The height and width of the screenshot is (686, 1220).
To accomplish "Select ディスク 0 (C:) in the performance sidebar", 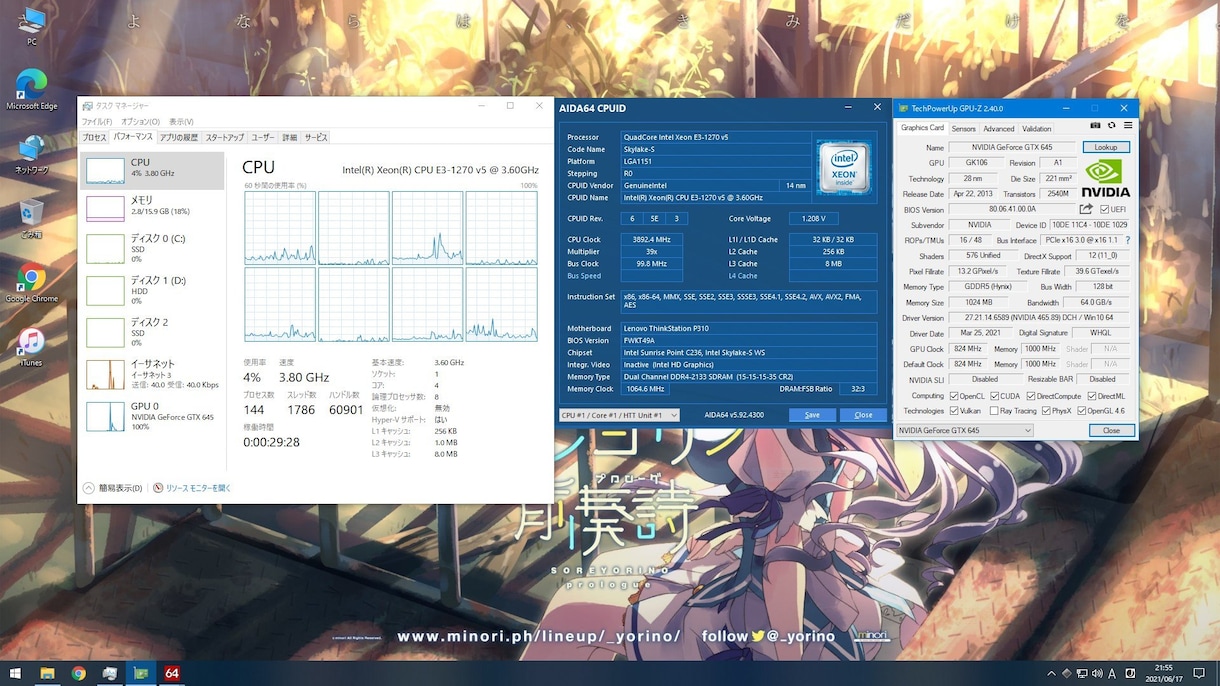I will [152, 248].
